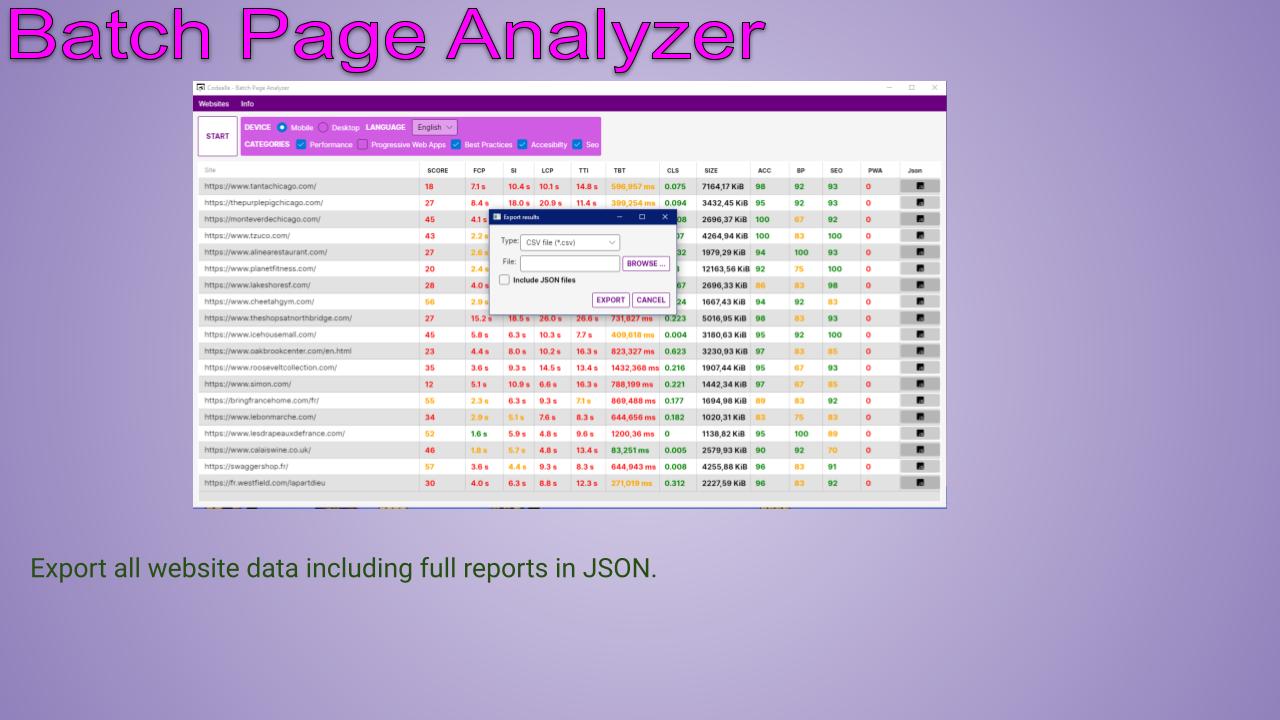Sort by the CLS column header

(673, 171)
